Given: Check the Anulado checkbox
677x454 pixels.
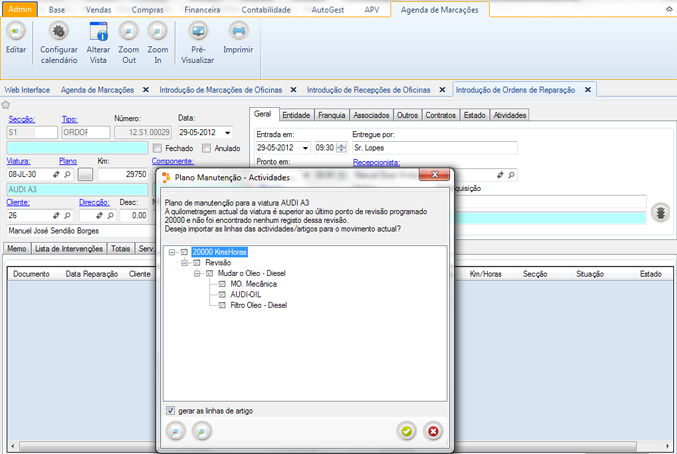Looking at the screenshot, I should (206, 148).
